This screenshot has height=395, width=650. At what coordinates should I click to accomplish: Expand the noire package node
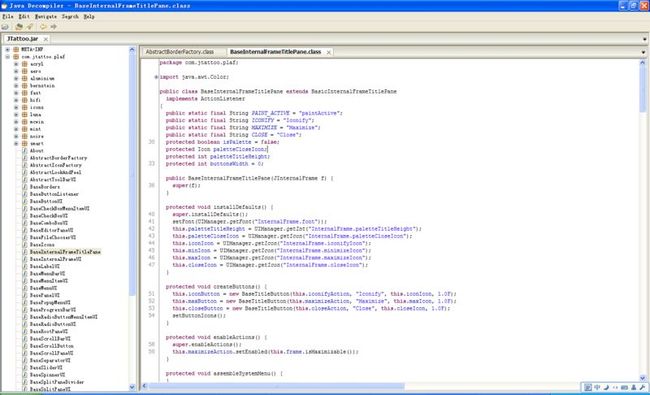point(16,136)
